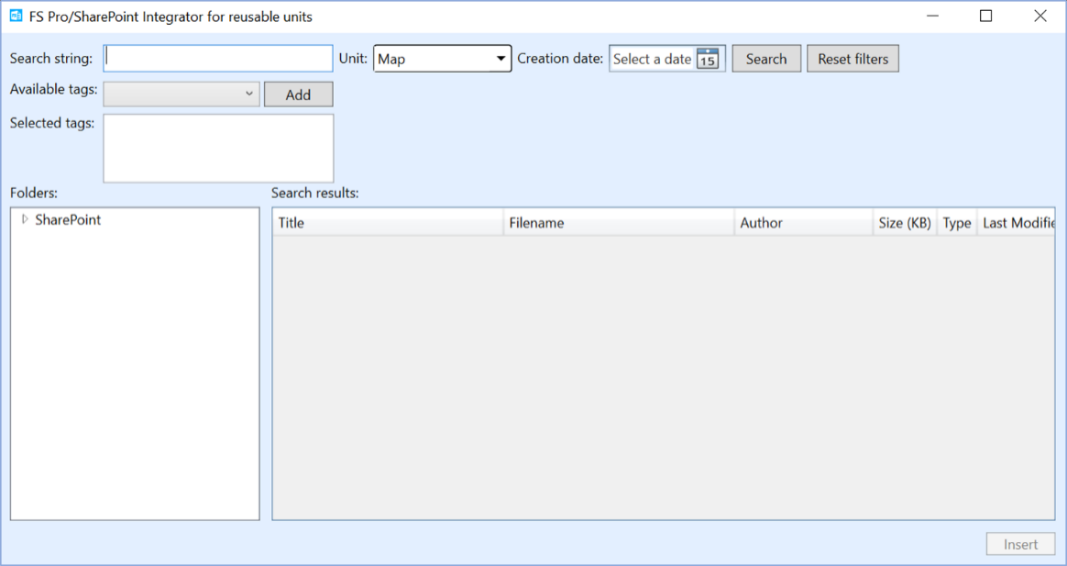
Task: Open the Unit dropdown showing Map
Action: point(442,59)
